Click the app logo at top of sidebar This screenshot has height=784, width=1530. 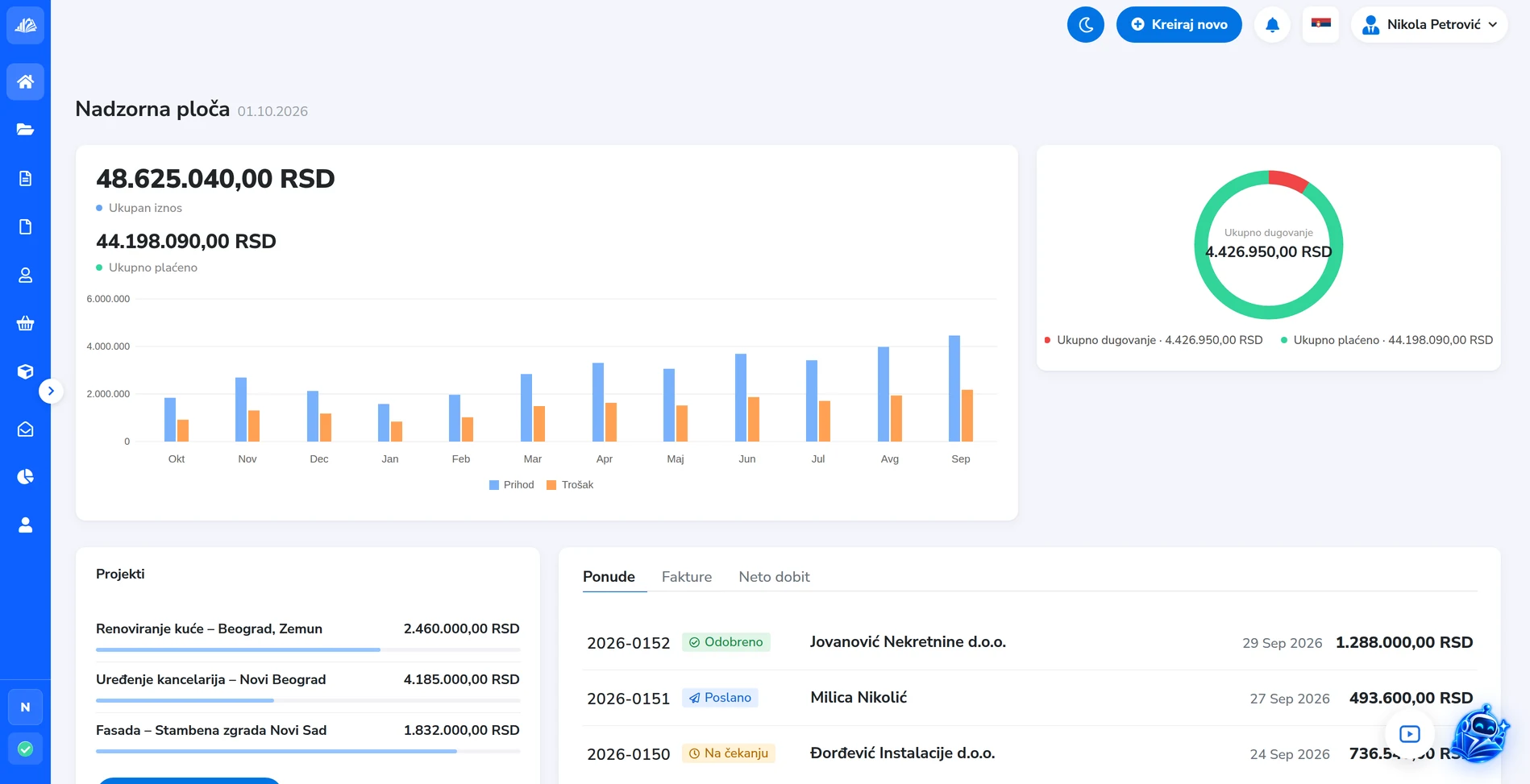pos(25,25)
